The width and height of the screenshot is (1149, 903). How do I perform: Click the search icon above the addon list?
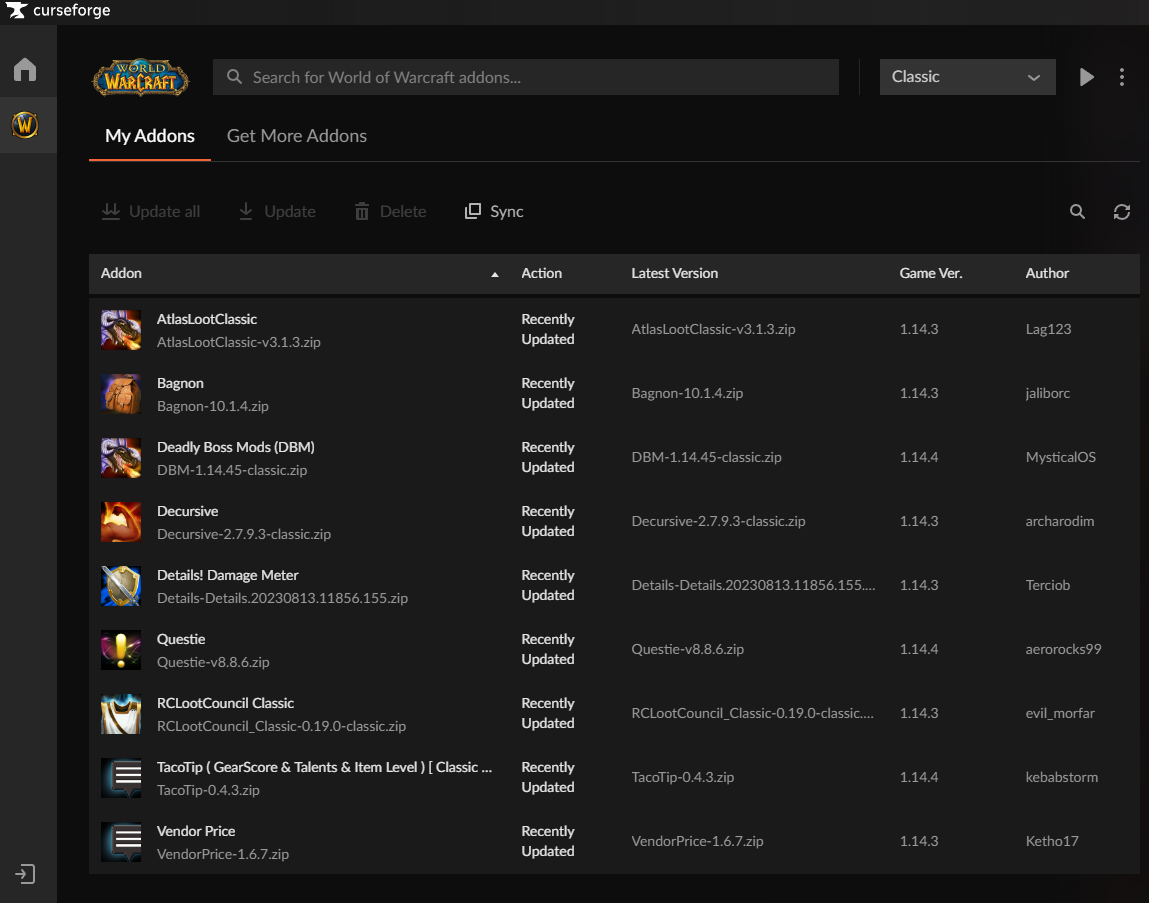point(1077,212)
